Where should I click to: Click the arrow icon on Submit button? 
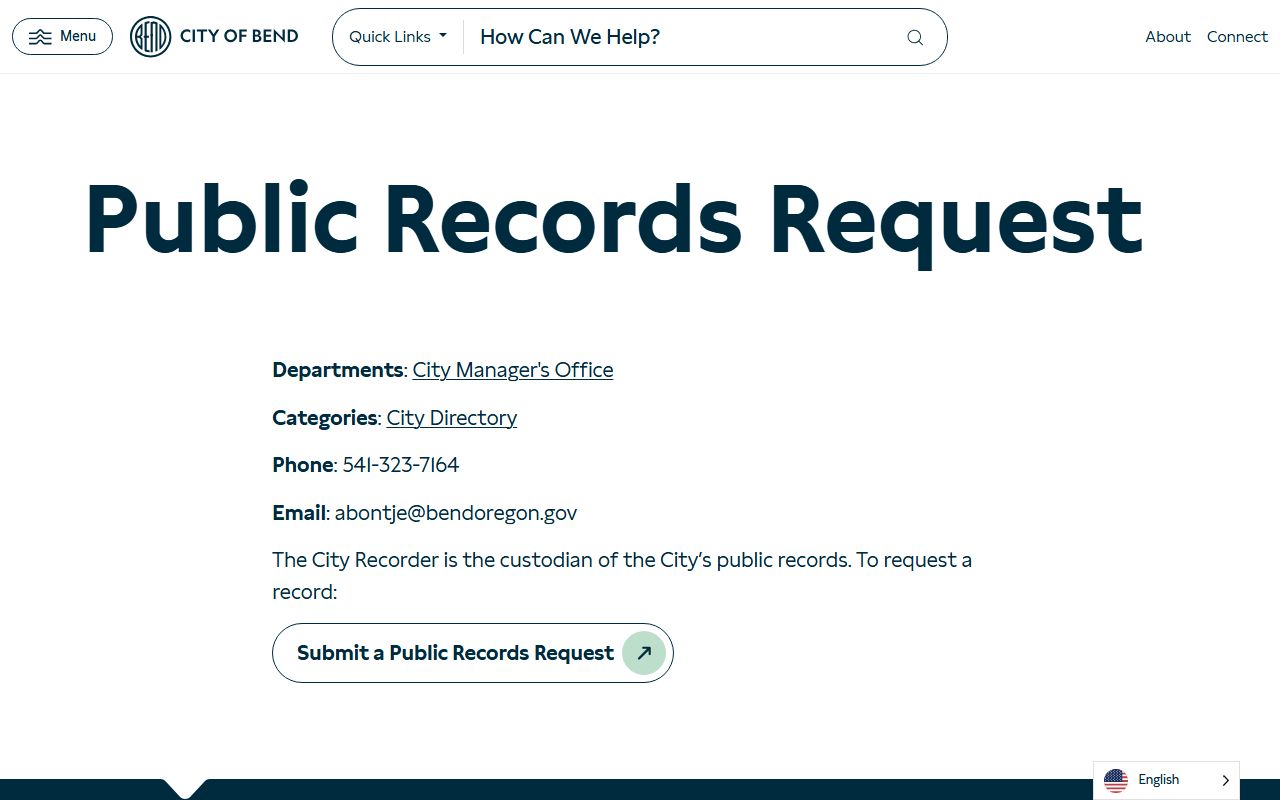click(644, 653)
